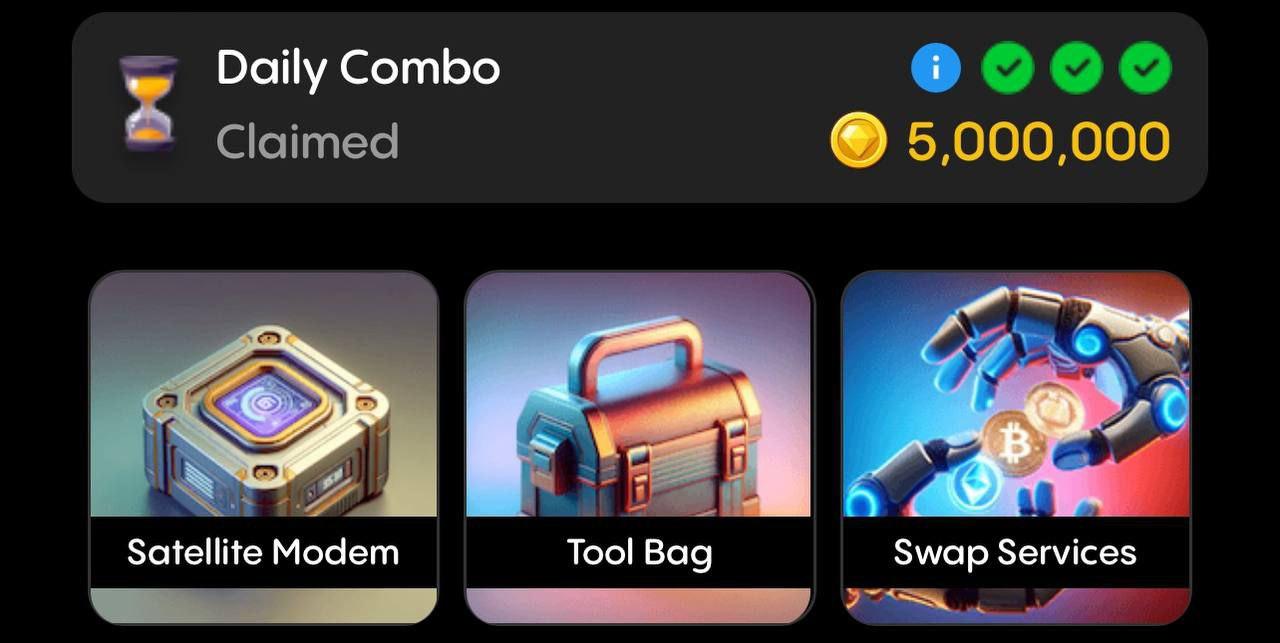Tap the Bitcoin coin in Swap Services
The height and width of the screenshot is (643, 1280).
[x=1013, y=441]
